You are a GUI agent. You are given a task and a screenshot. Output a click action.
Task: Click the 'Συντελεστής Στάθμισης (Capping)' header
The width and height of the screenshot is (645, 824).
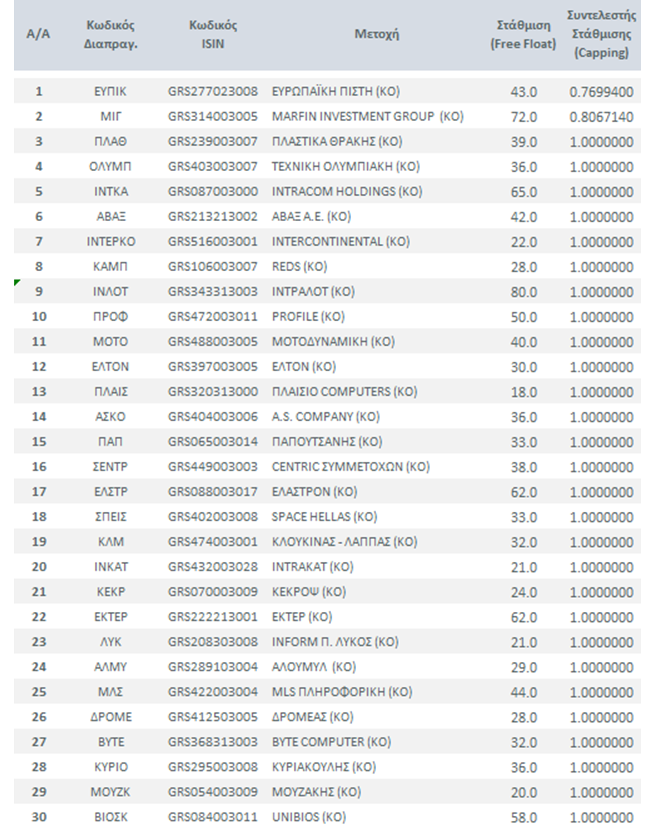coord(601,34)
